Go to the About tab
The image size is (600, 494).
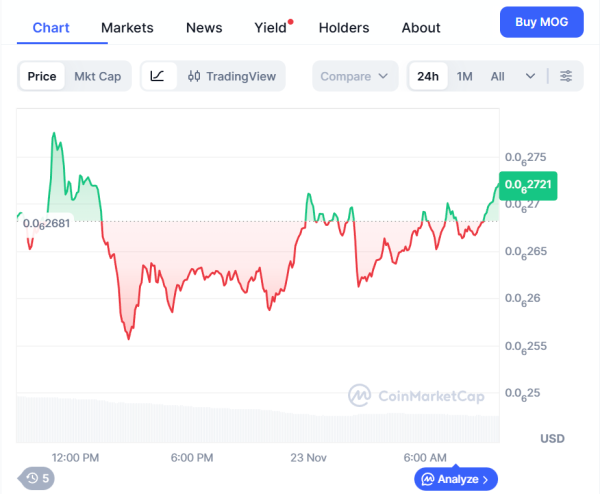point(421,27)
